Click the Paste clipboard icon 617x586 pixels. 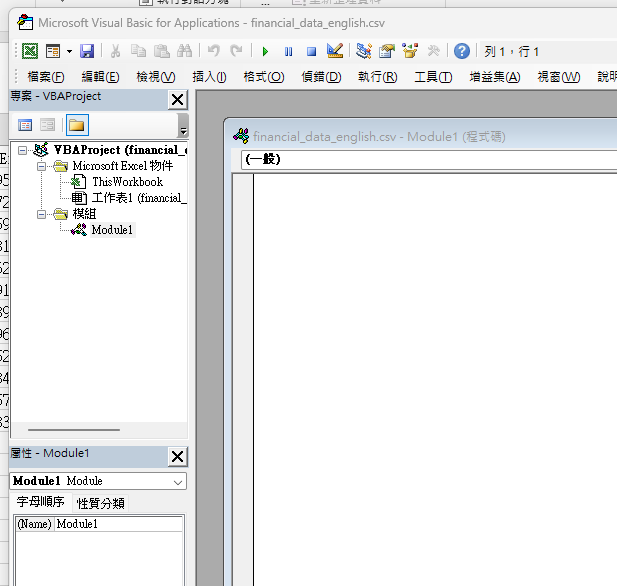tap(161, 51)
